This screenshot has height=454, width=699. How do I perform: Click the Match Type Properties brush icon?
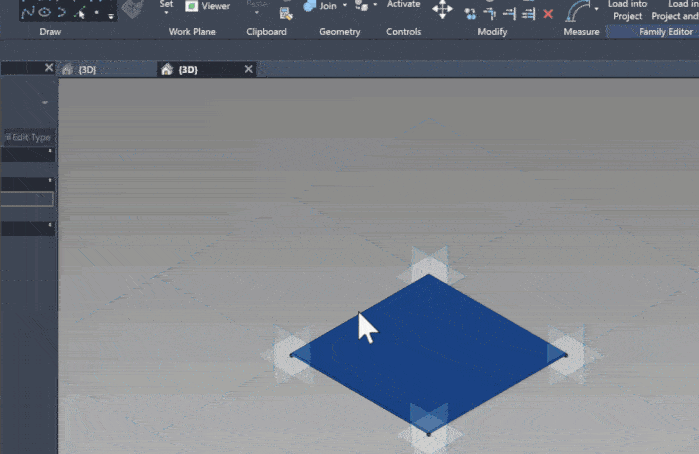point(286,14)
